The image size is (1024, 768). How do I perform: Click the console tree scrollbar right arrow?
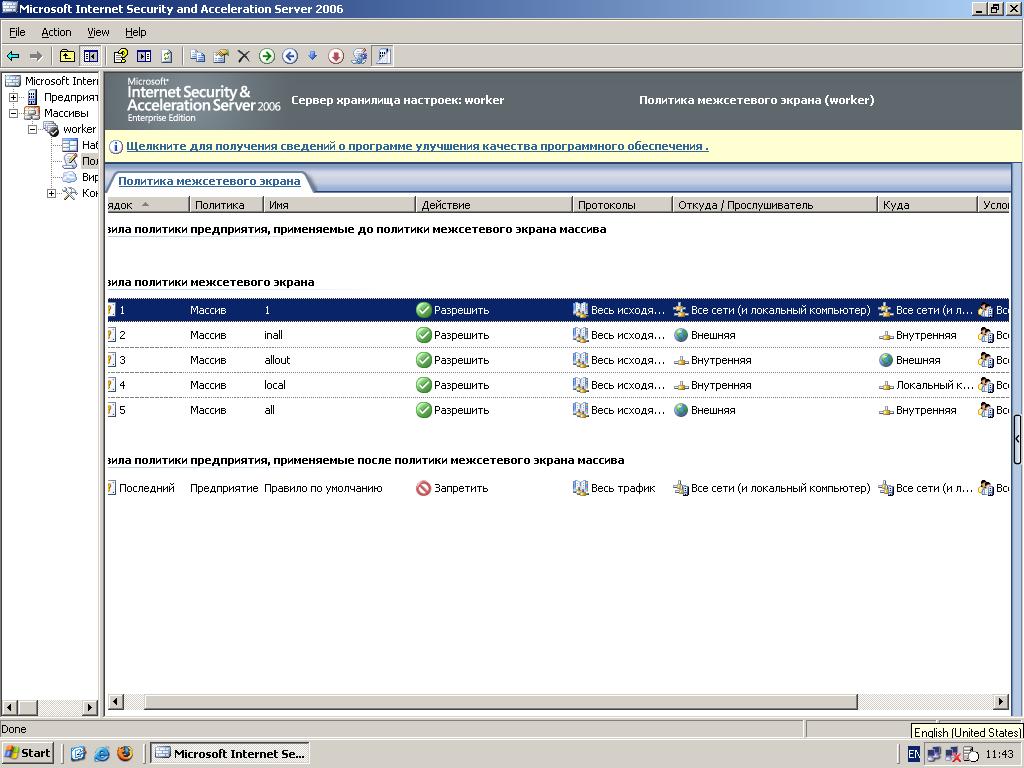coord(90,707)
